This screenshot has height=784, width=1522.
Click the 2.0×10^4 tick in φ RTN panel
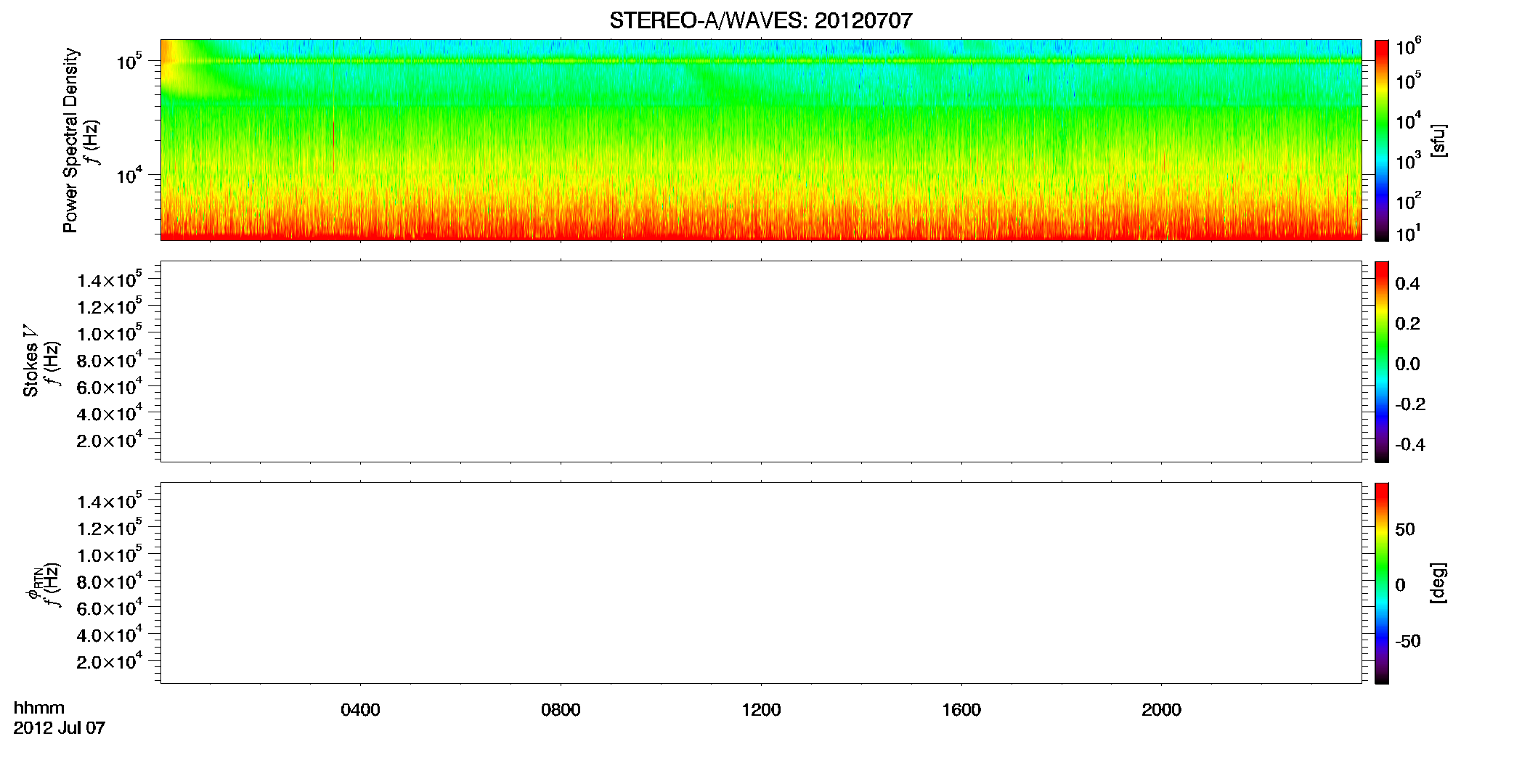click(x=109, y=661)
